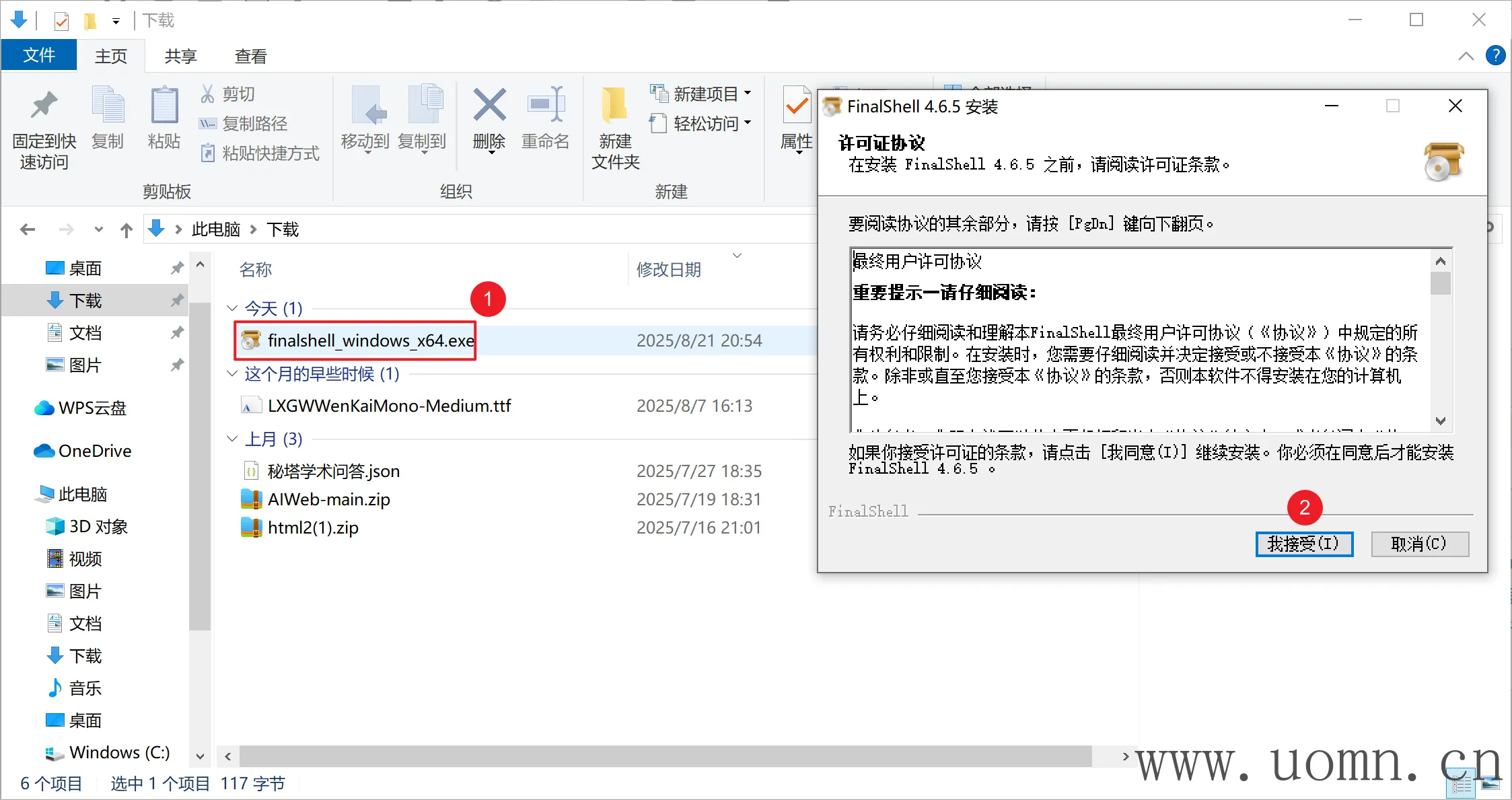Click the Cut scissors icon
The height and width of the screenshot is (800, 1512).
click(x=208, y=94)
